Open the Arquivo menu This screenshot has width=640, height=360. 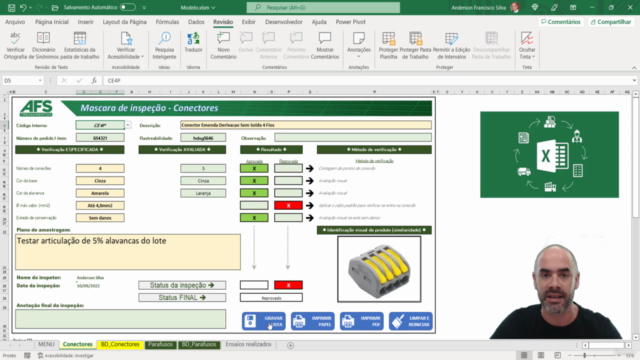point(15,22)
